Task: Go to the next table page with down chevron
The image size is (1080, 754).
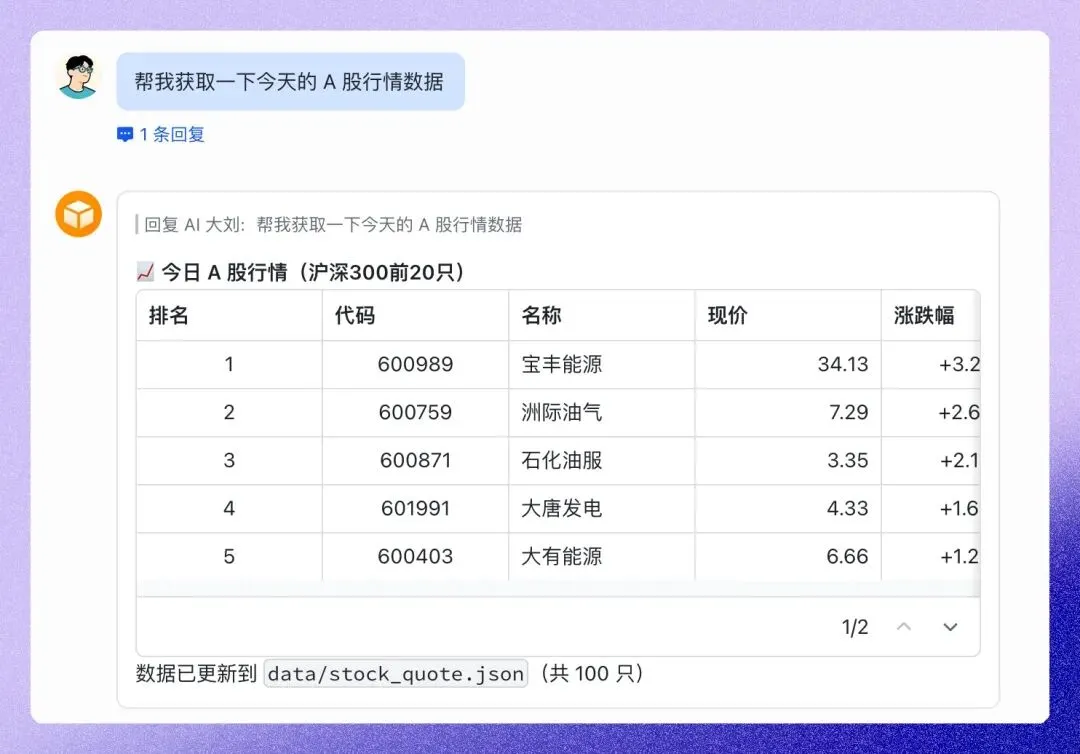Action: click(x=950, y=627)
